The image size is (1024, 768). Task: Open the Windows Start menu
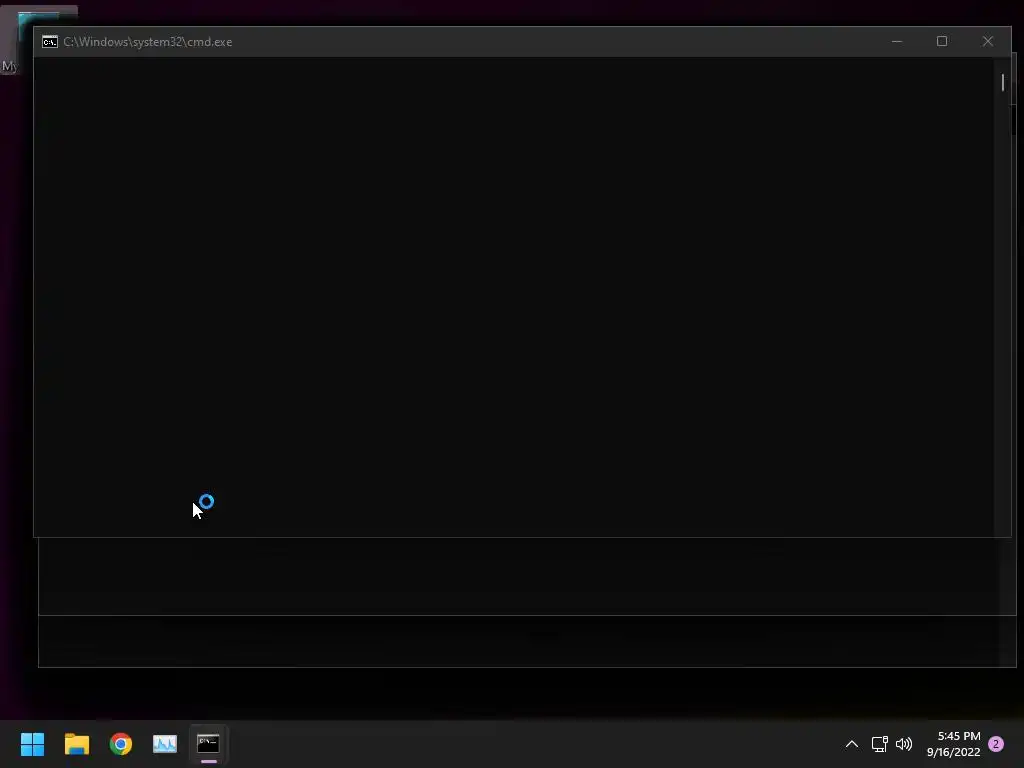(32, 743)
